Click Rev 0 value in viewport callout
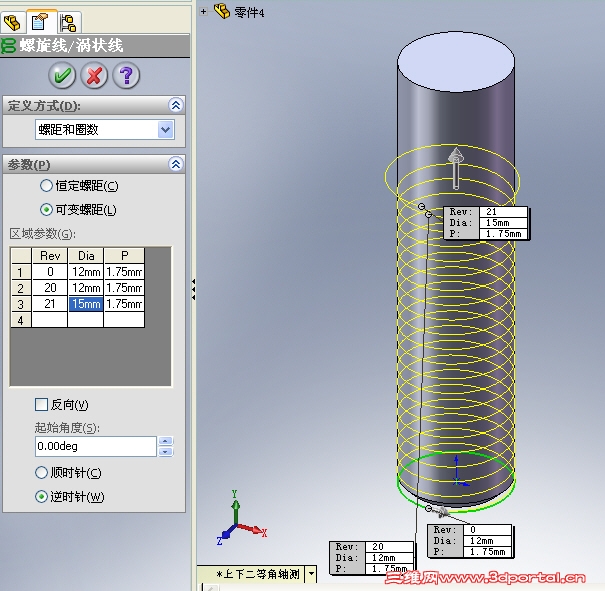605x591 pixels. (487, 529)
